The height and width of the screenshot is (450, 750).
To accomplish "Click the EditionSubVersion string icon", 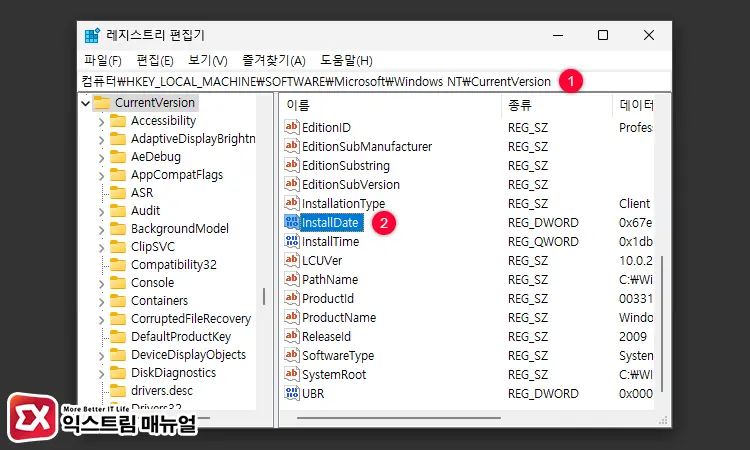I will tap(292, 184).
